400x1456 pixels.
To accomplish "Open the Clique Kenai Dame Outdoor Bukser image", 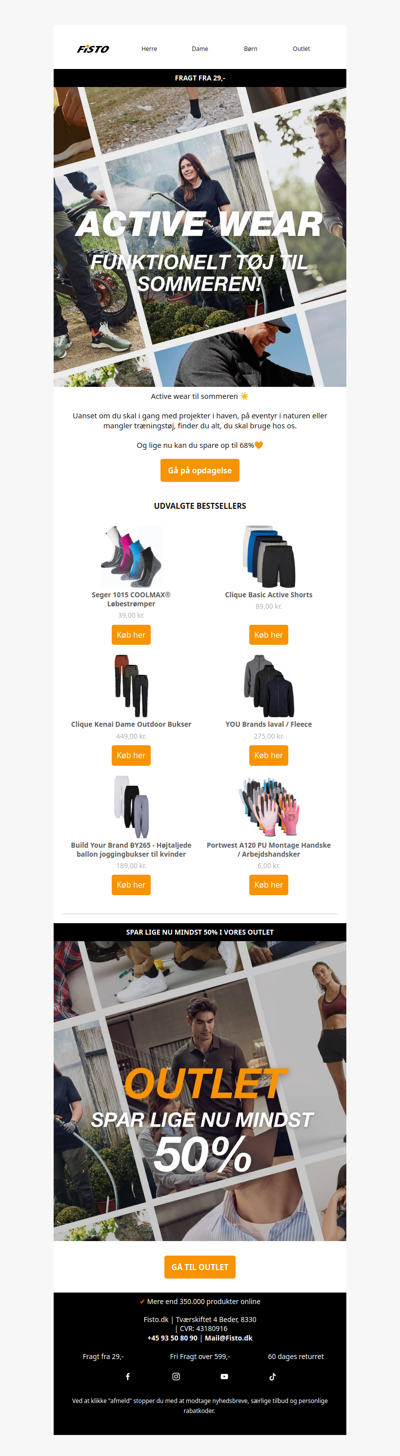I will coord(131,685).
